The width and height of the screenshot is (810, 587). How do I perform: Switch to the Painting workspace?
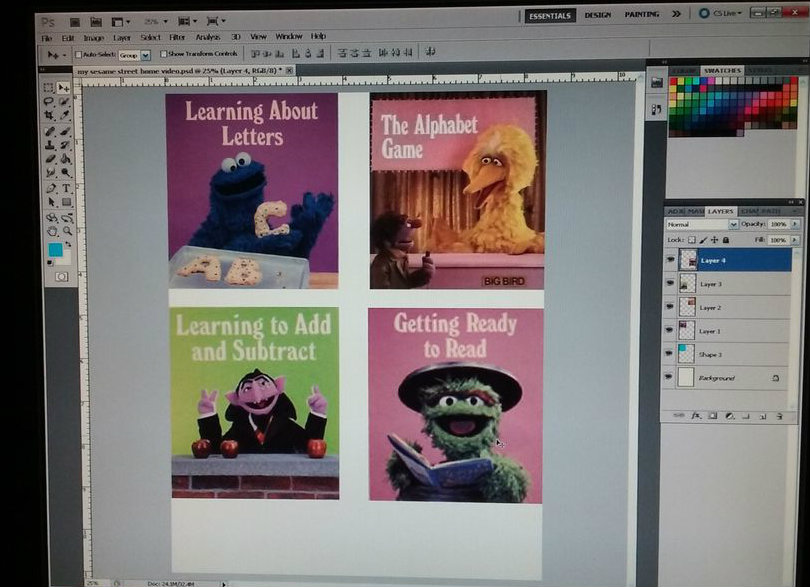tap(642, 14)
